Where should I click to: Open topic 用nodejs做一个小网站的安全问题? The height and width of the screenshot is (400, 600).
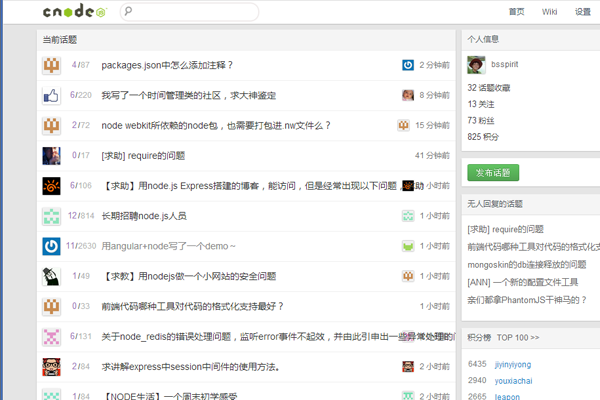(189, 276)
